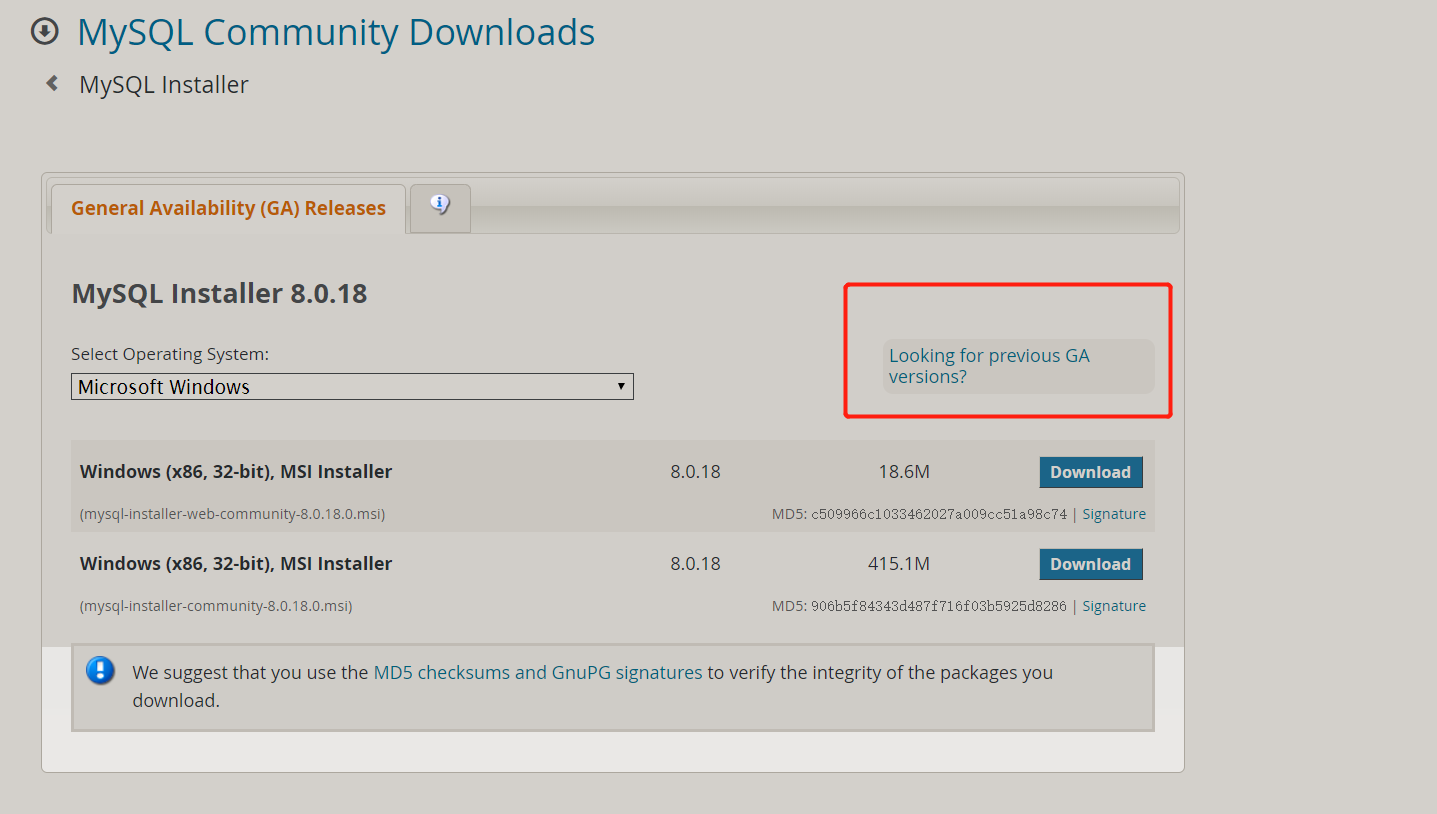Click the back chevron beside MySQL Installer
The width and height of the screenshot is (1437, 814).
pyautogui.click(x=52, y=84)
